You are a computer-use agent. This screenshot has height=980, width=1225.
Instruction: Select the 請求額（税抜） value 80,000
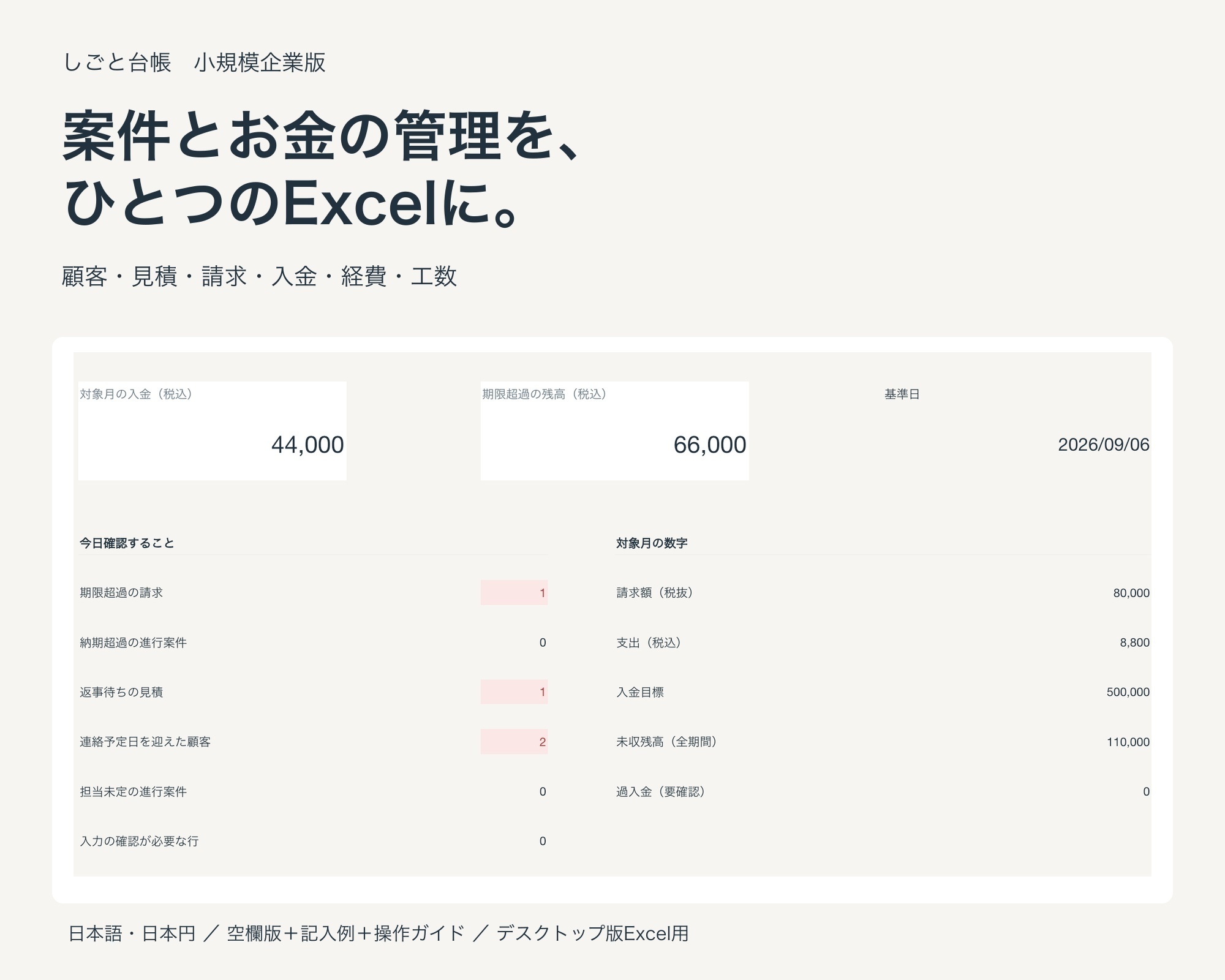pyautogui.click(x=1131, y=593)
